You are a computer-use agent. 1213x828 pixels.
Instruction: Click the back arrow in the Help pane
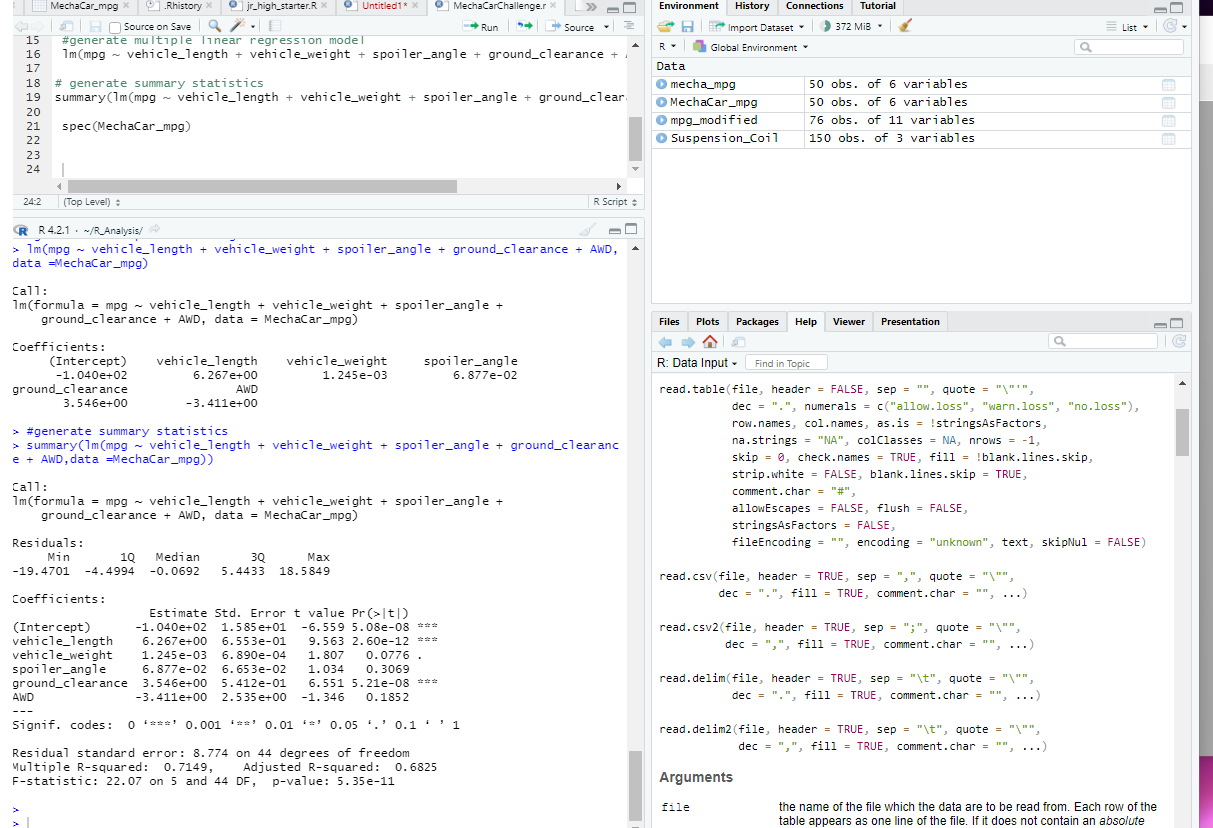click(x=666, y=341)
